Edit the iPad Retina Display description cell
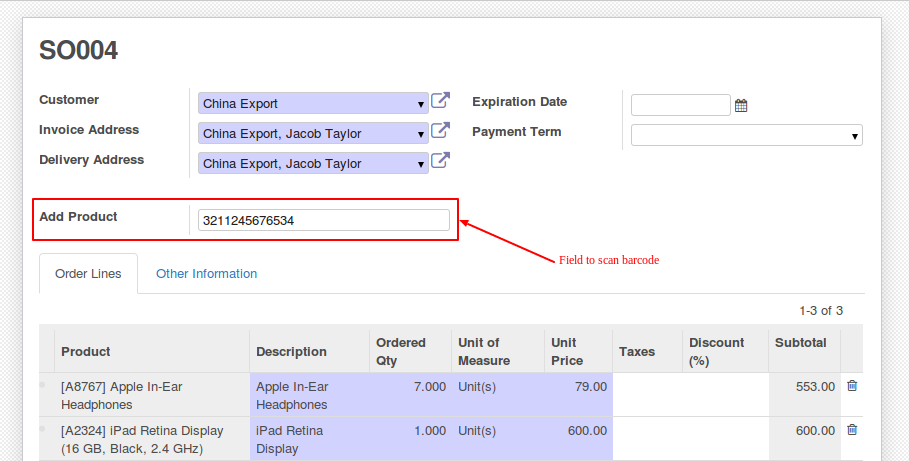 click(310, 439)
